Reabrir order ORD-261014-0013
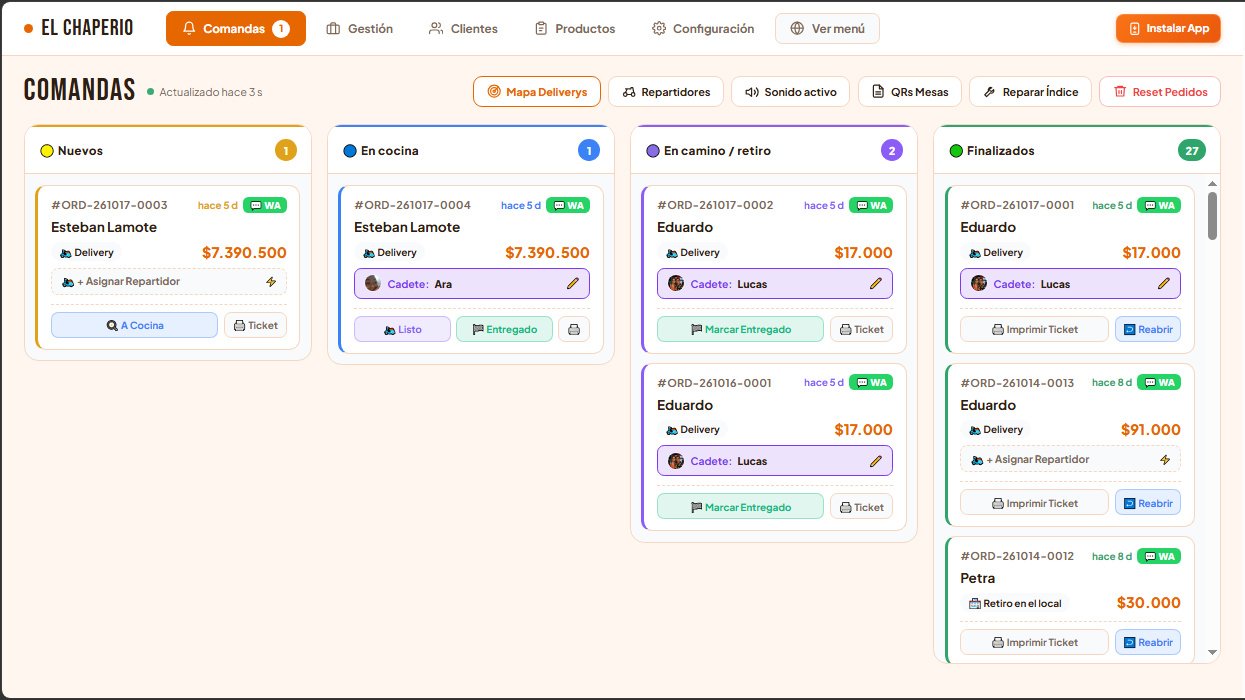The width and height of the screenshot is (1245, 700). point(1148,503)
